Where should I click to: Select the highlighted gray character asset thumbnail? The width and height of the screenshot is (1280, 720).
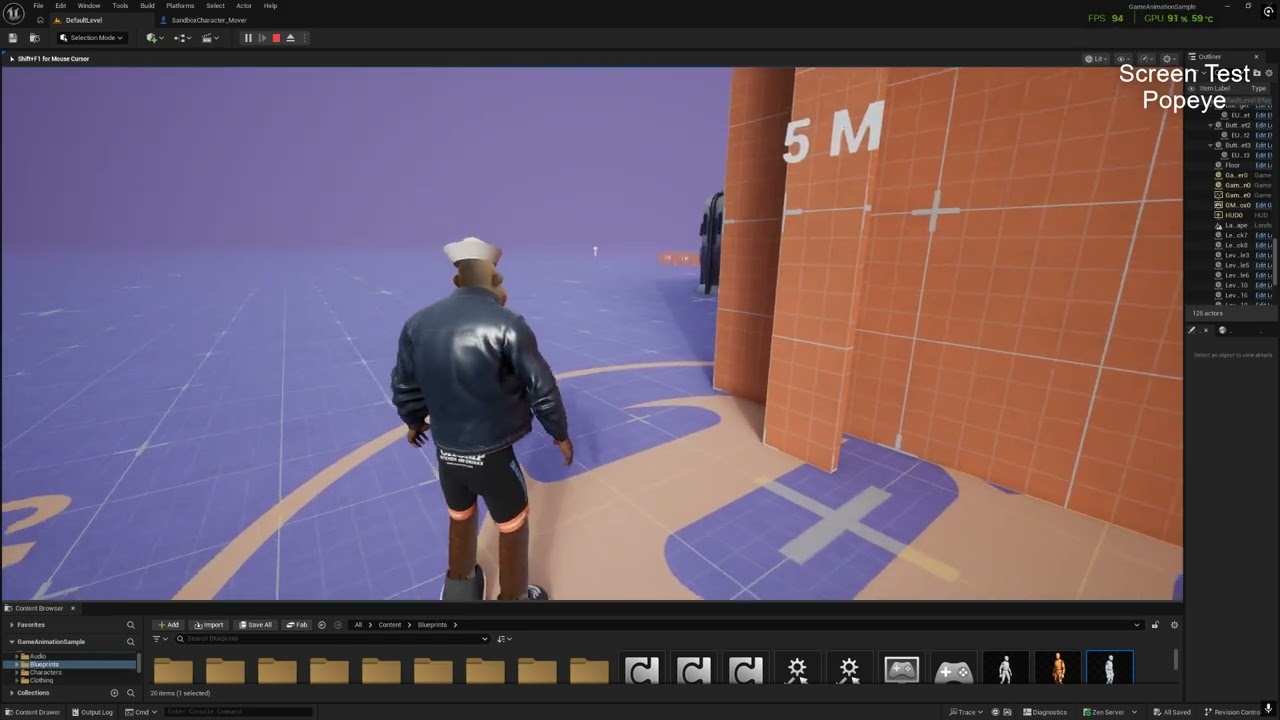(1109, 668)
